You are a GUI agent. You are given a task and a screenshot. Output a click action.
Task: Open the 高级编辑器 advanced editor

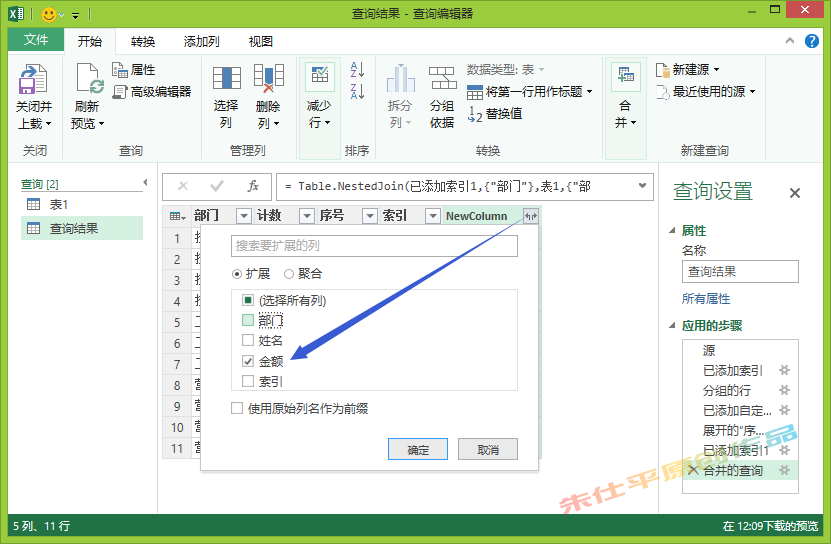[152, 92]
